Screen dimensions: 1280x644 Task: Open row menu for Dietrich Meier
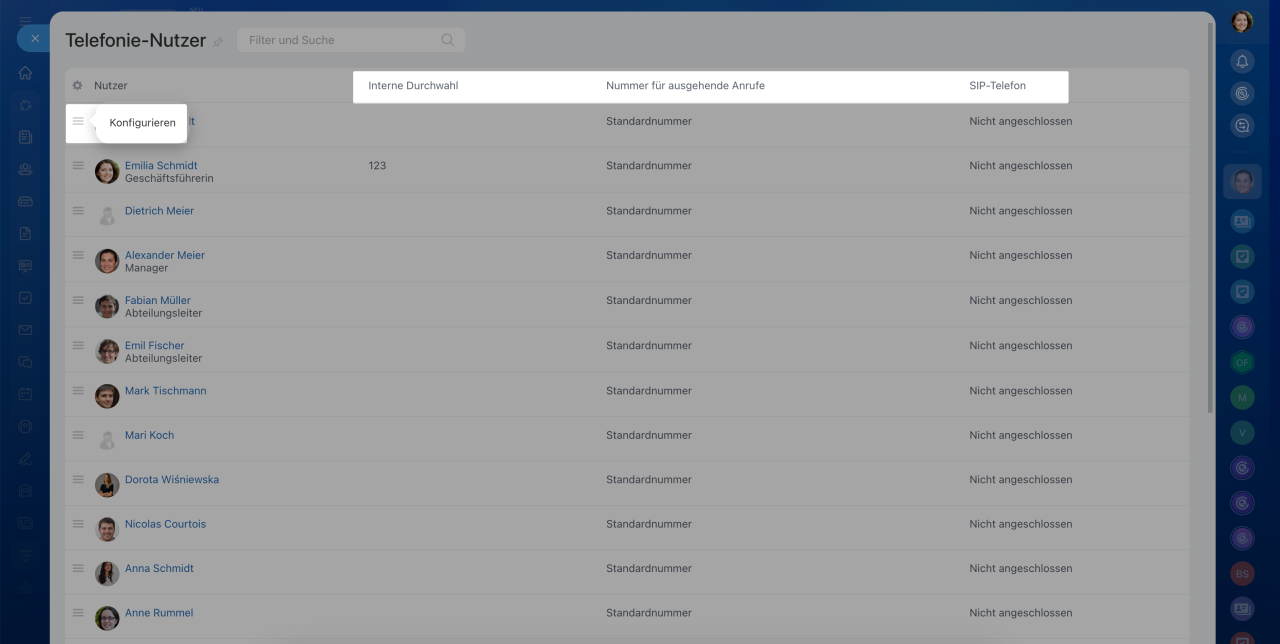point(78,211)
